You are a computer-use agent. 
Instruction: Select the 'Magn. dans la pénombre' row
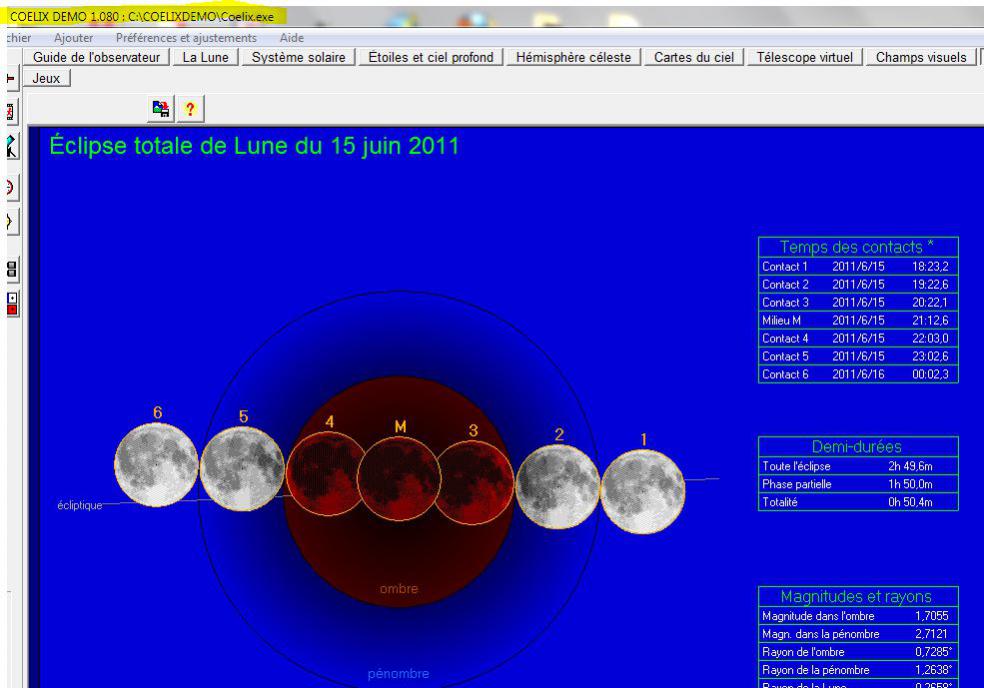click(858, 634)
